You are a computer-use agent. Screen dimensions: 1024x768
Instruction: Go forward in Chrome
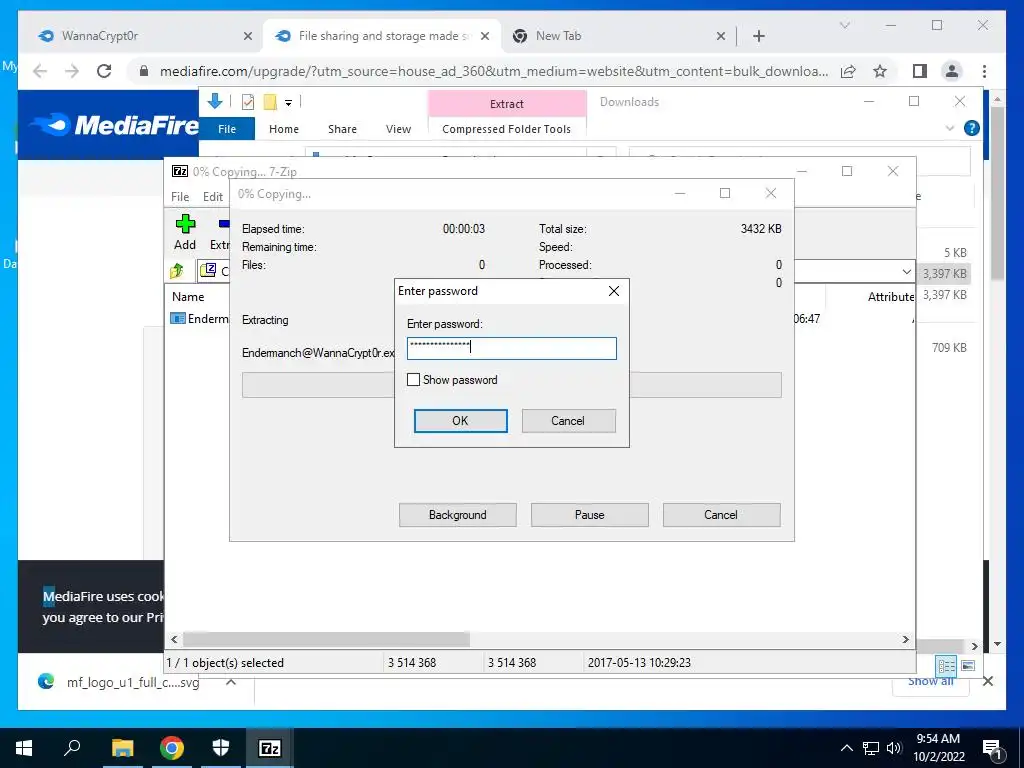pos(72,71)
